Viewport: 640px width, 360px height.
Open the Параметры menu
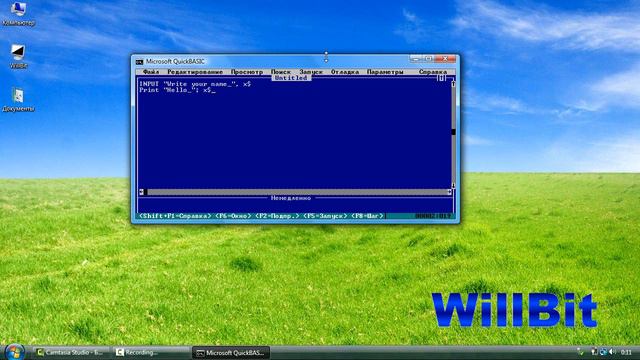(385, 72)
